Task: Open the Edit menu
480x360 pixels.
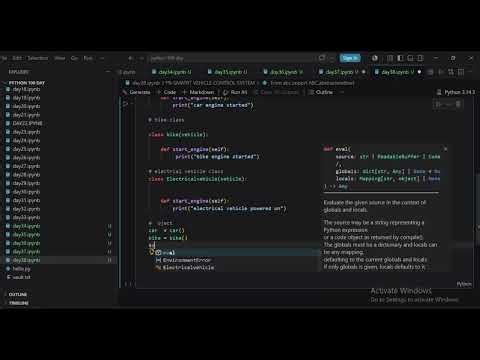Action: (17, 58)
